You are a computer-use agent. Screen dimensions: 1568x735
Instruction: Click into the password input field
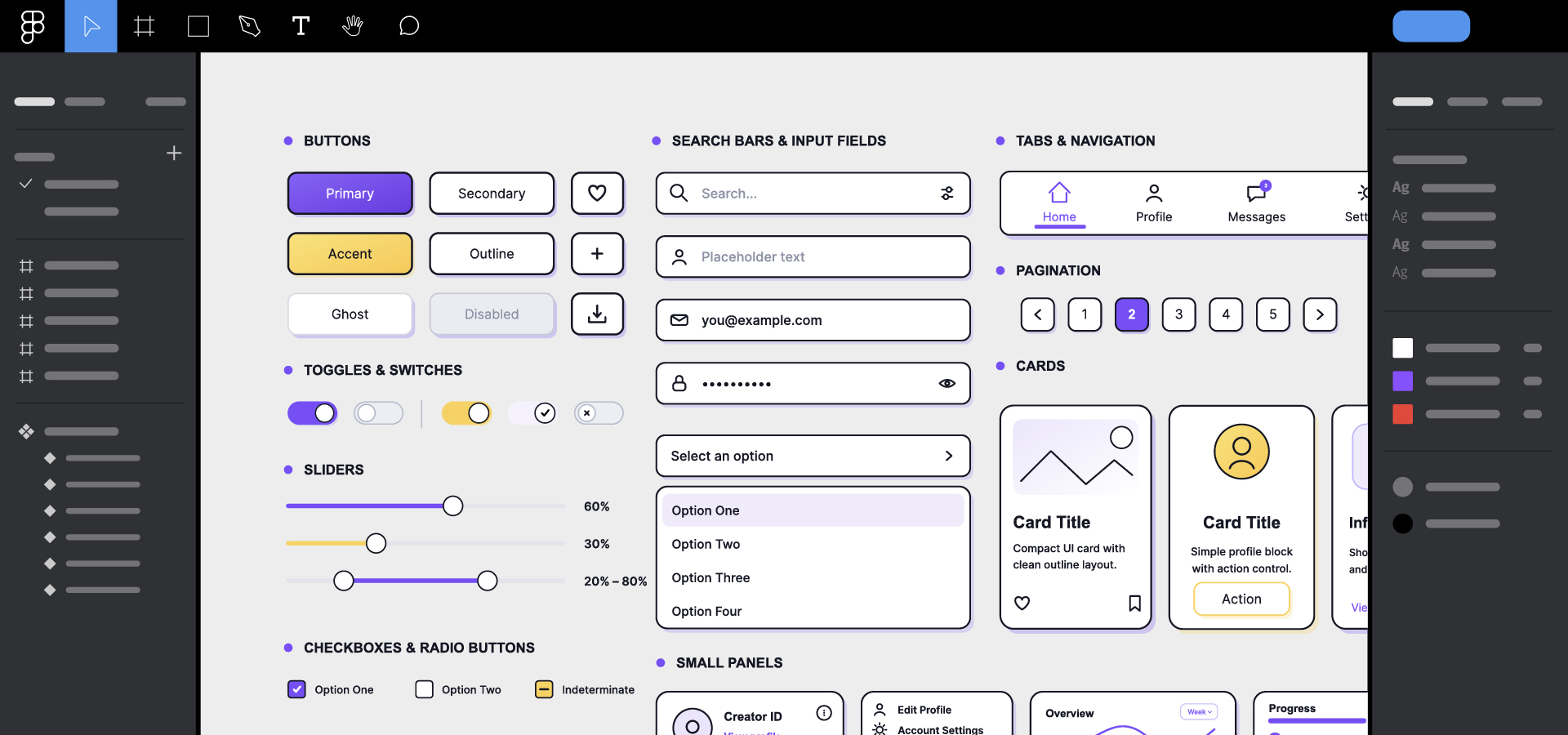(x=813, y=383)
